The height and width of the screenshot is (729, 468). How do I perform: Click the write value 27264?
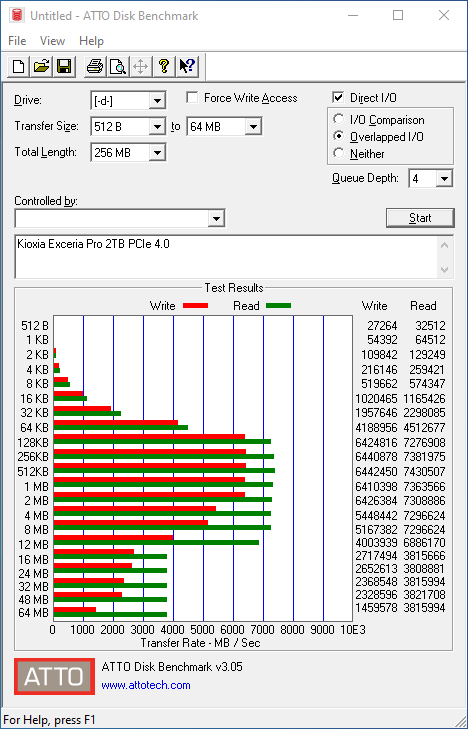pos(382,325)
